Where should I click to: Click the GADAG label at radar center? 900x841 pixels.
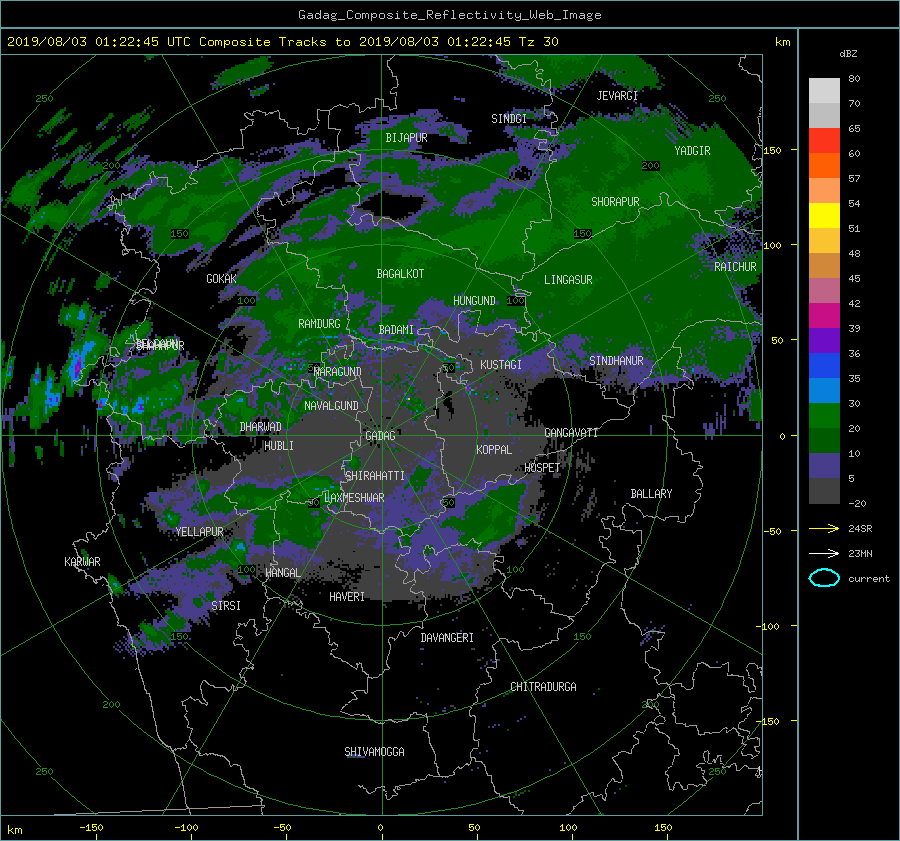[380, 436]
